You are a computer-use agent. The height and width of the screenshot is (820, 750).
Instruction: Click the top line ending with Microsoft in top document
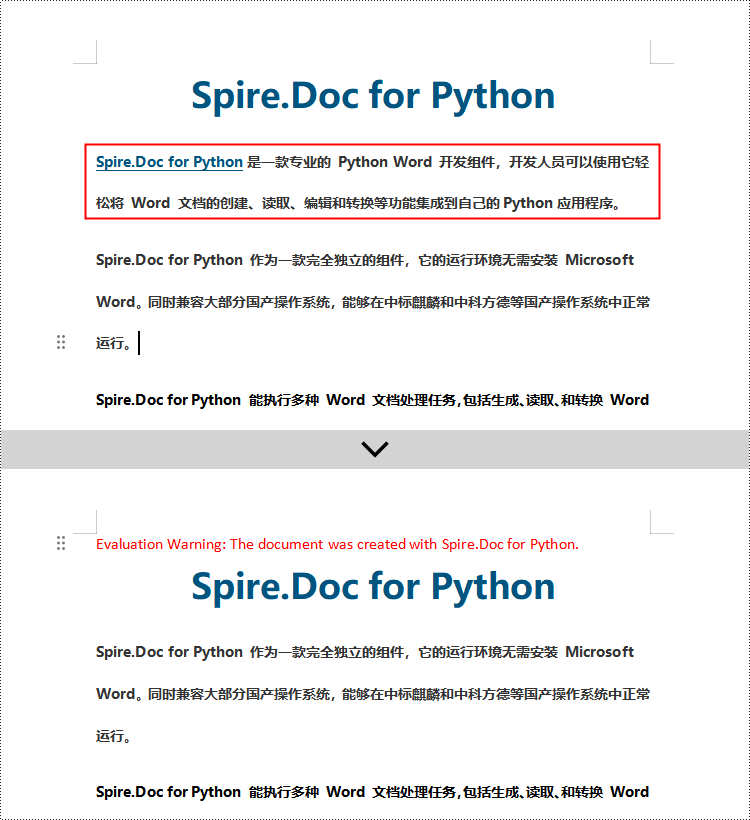(x=365, y=260)
